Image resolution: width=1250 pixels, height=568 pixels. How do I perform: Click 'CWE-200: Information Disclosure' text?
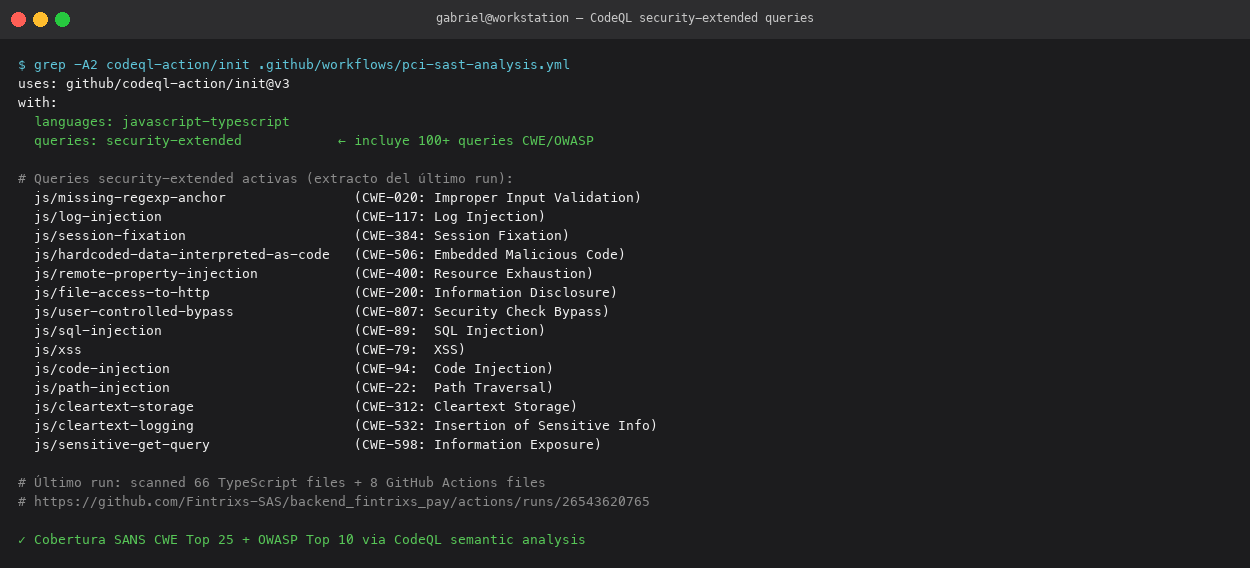[486, 293]
